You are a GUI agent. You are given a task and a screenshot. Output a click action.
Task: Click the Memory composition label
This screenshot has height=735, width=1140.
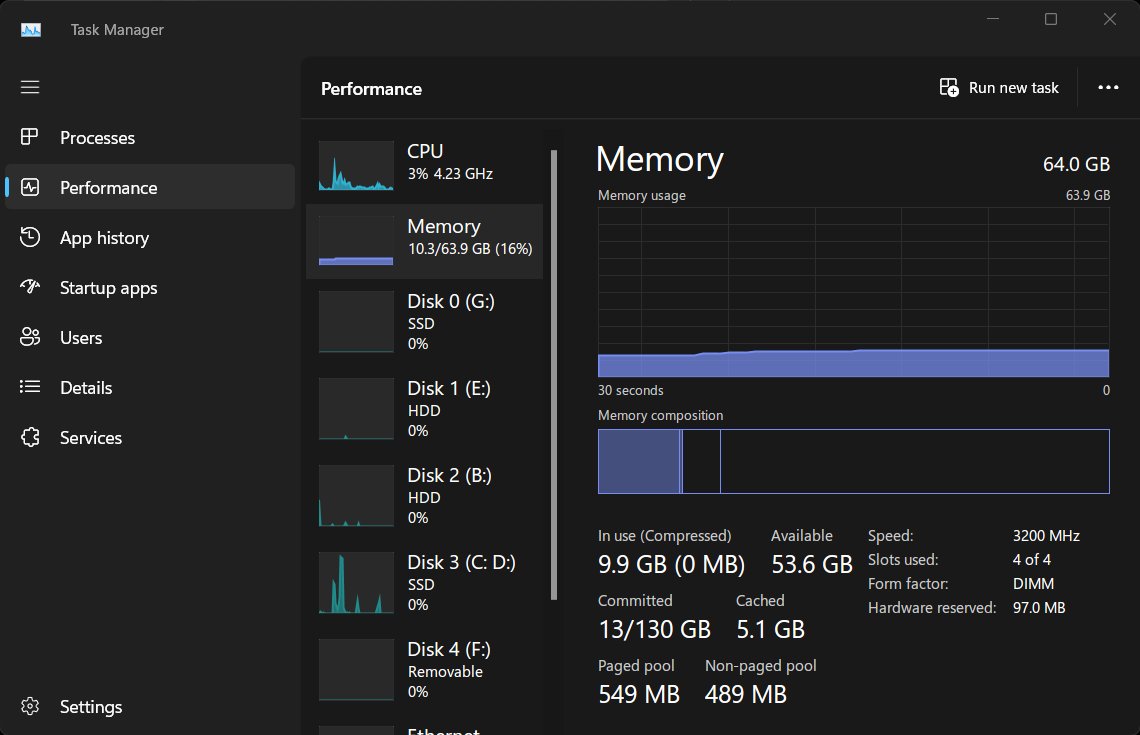(x=660, y=415)
